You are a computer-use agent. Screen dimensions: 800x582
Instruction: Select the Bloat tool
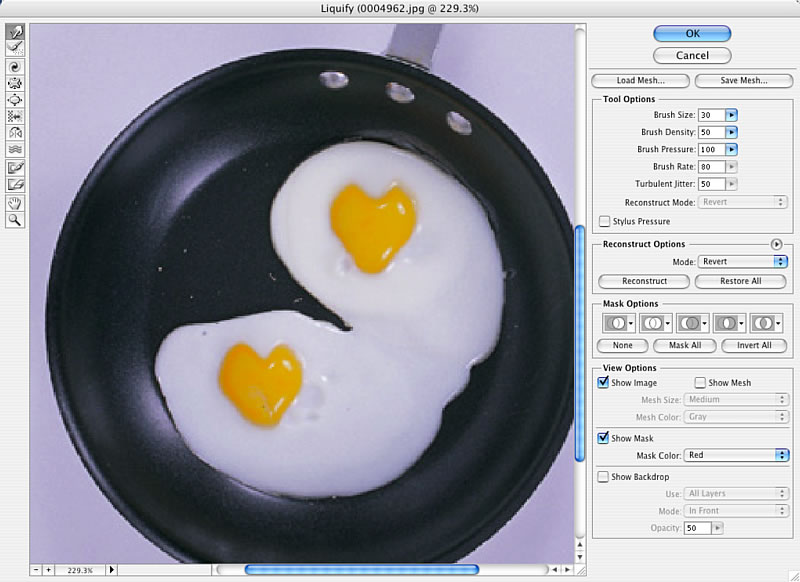pos(15,100)
